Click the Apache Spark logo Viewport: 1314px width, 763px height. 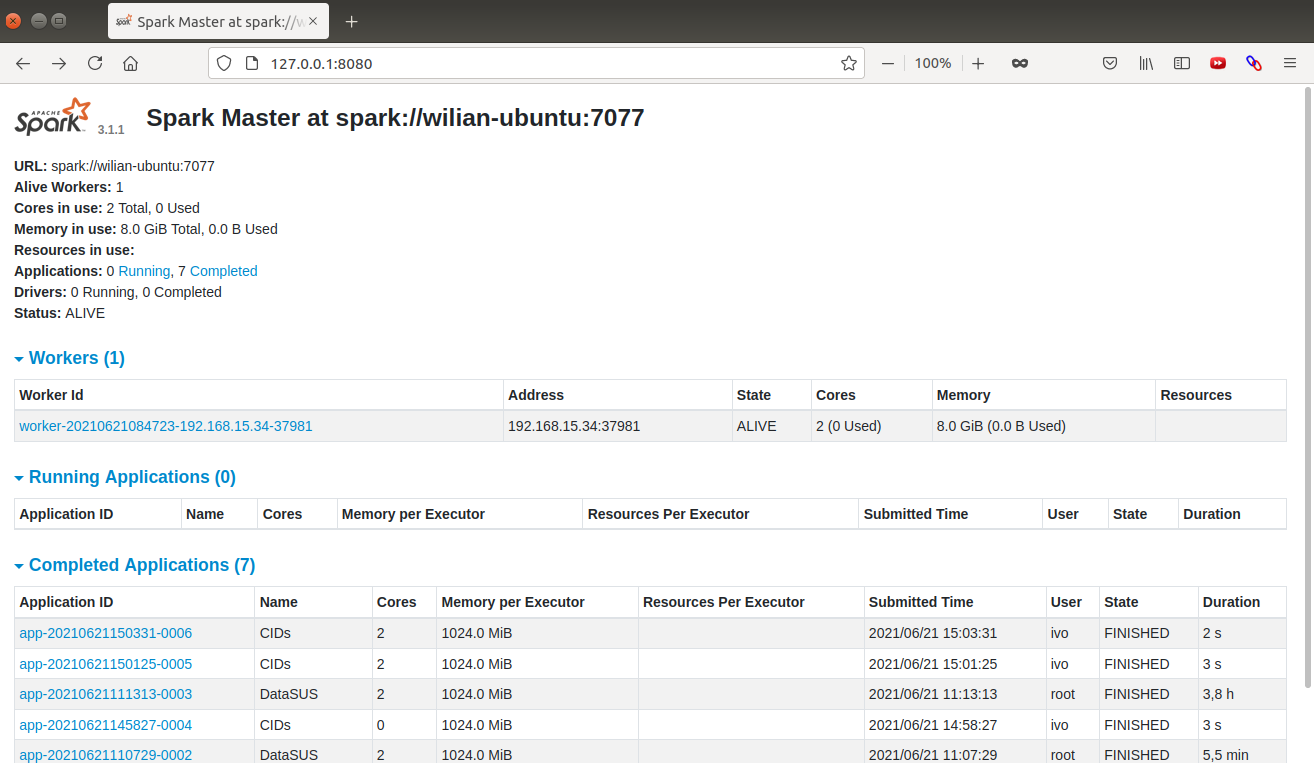coord(54,116)
